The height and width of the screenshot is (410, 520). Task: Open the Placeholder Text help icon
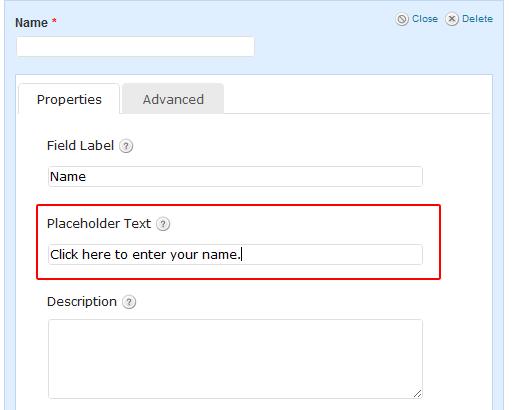163,224
